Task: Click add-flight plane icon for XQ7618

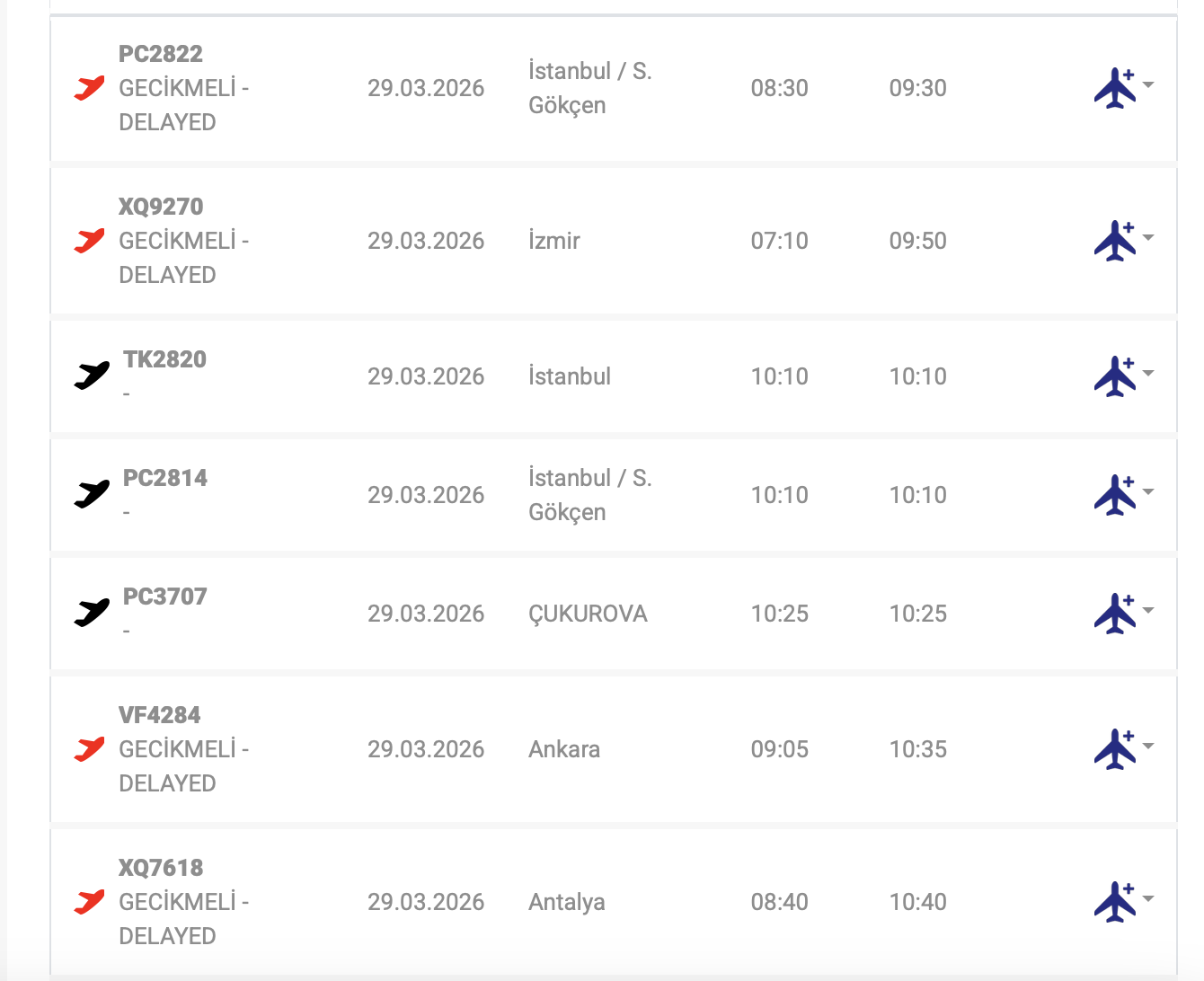Action: click(1115, 902)
